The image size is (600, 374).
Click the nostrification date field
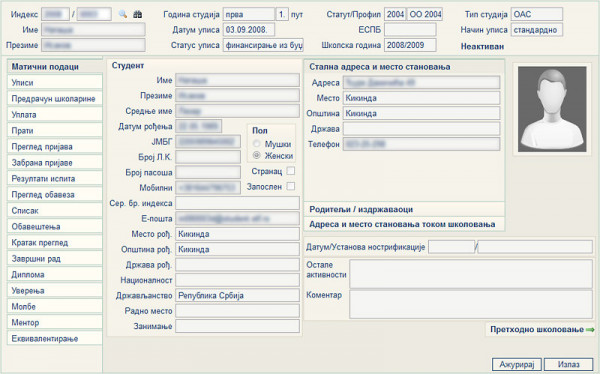(451, 247)
